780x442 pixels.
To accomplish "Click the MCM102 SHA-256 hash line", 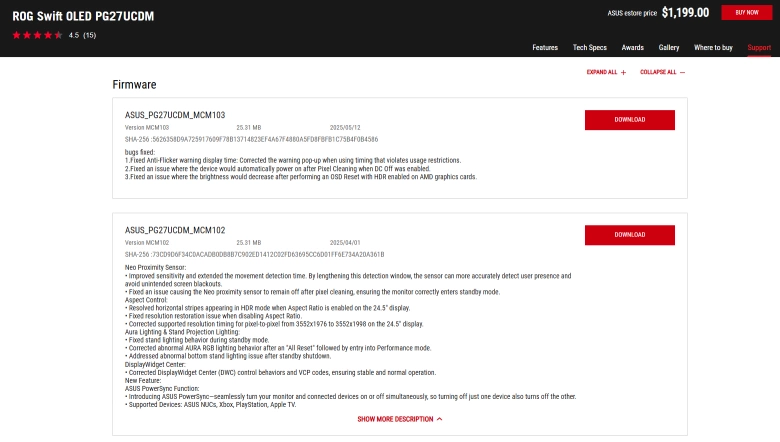I will click(254, 255).
